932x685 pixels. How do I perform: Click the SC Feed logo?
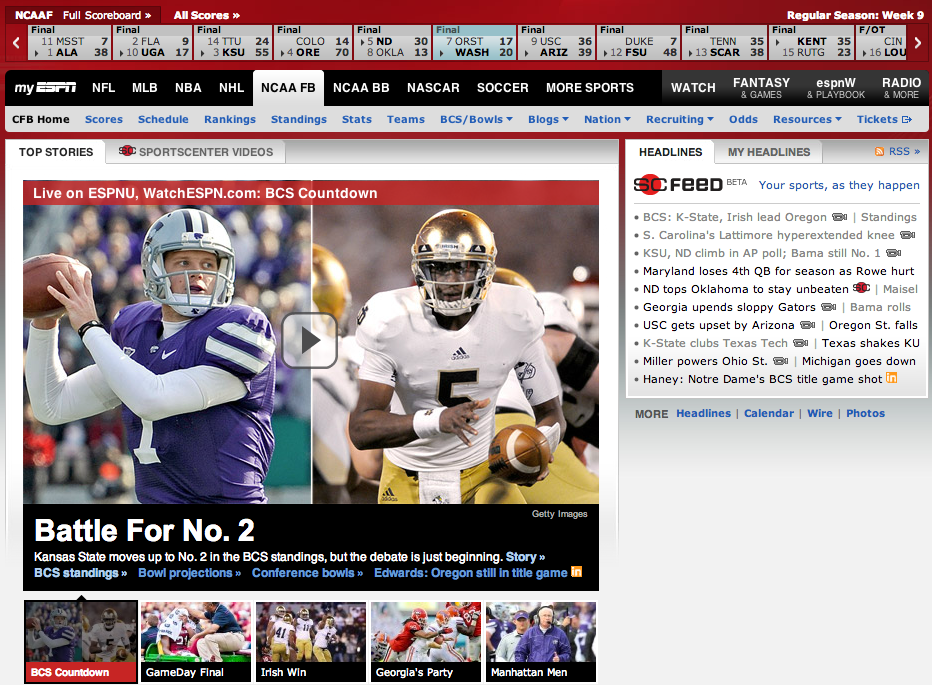tap(678, 185)
